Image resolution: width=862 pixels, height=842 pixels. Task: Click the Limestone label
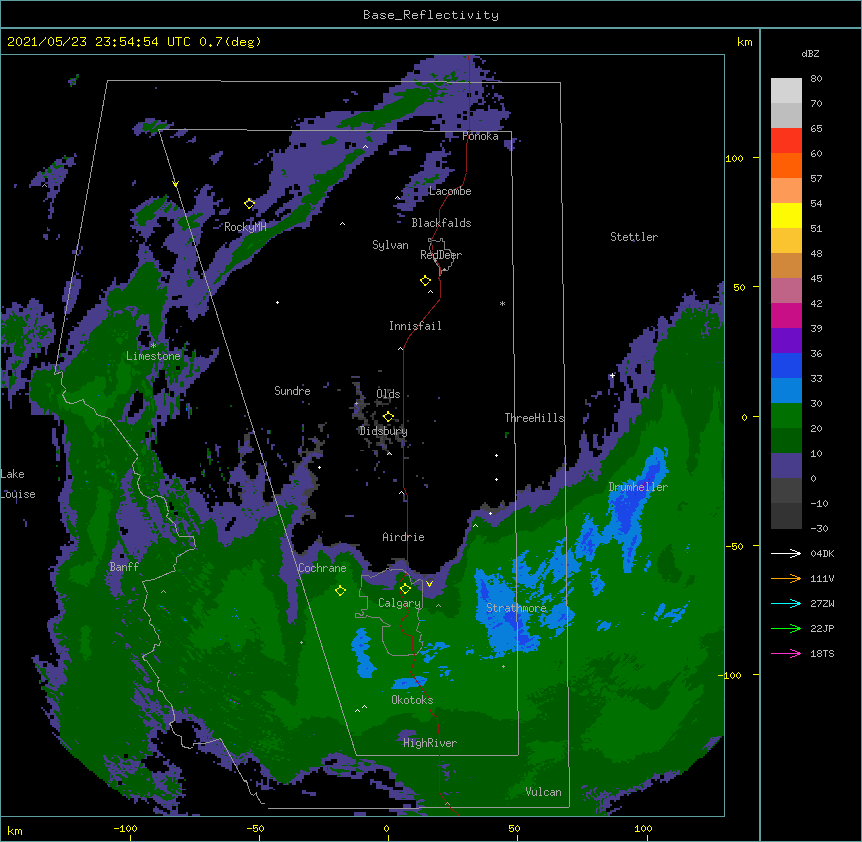point(153,356)
